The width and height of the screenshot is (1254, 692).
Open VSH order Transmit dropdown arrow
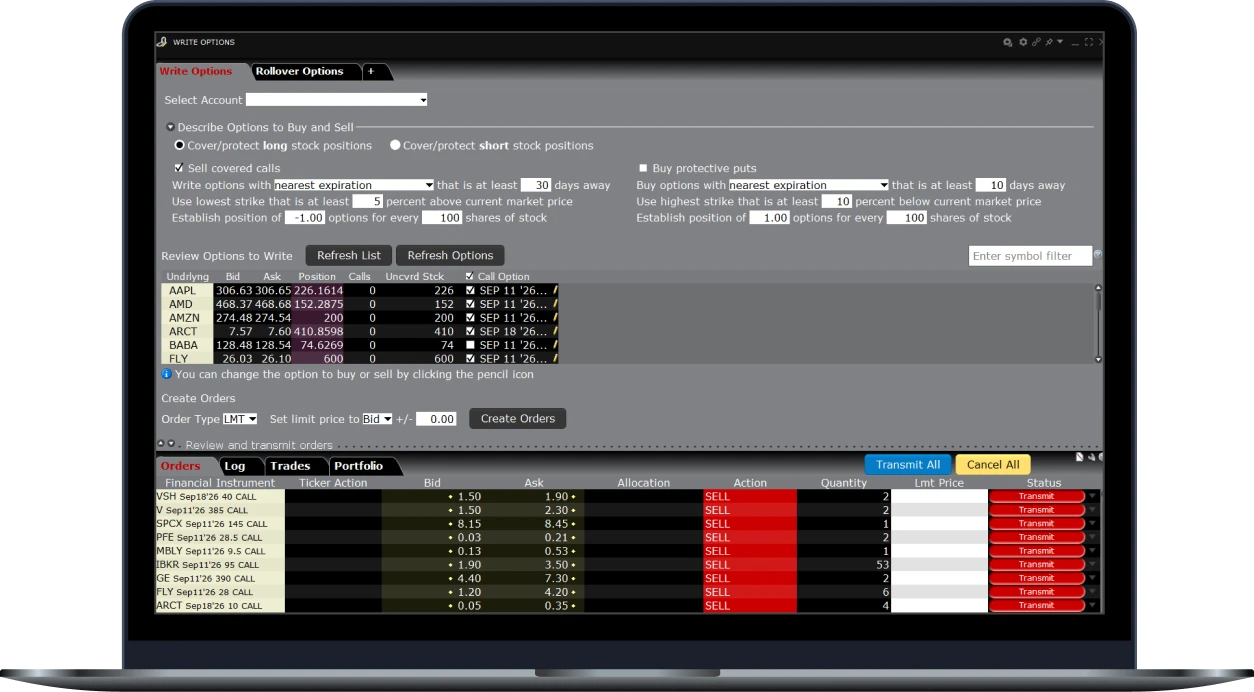coord(1093,496)
